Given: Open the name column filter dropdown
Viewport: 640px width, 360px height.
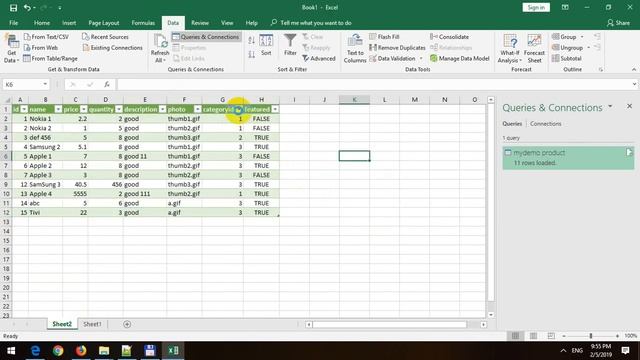Looking at the screenshot, I should click(x=58, y=109).
